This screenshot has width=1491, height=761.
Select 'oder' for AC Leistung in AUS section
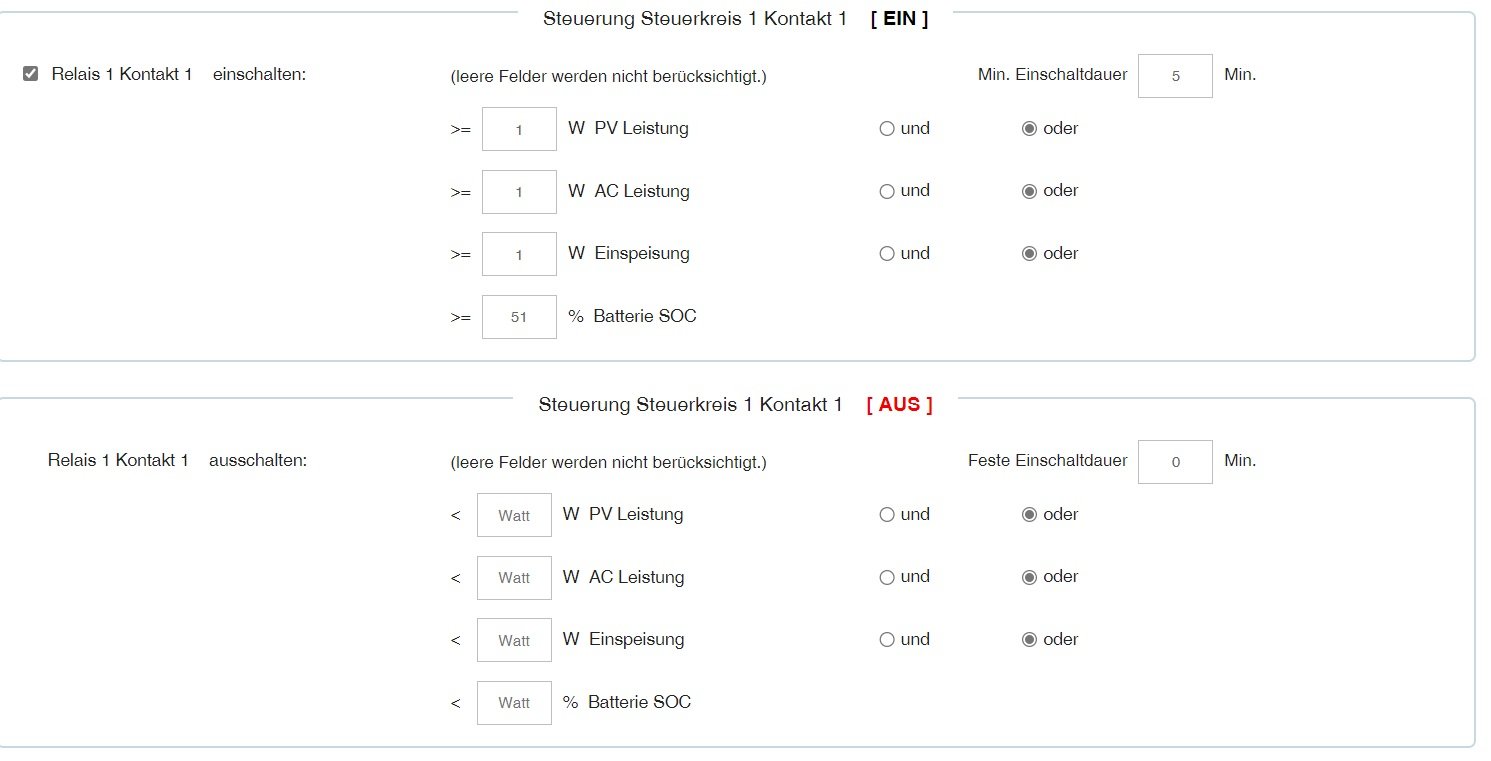tap(1029, 578)
